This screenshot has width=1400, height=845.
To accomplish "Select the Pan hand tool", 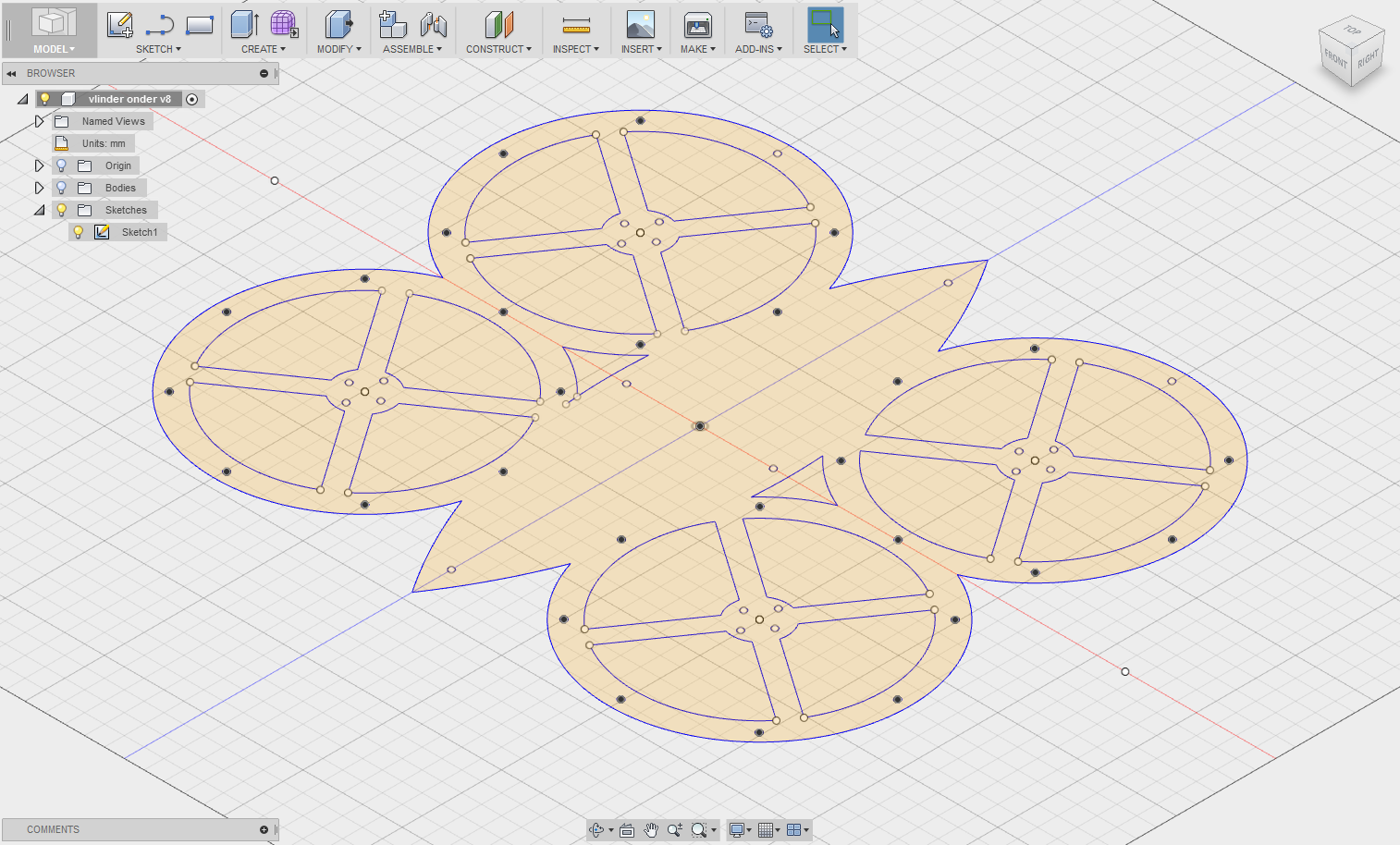I will (651, 830).
